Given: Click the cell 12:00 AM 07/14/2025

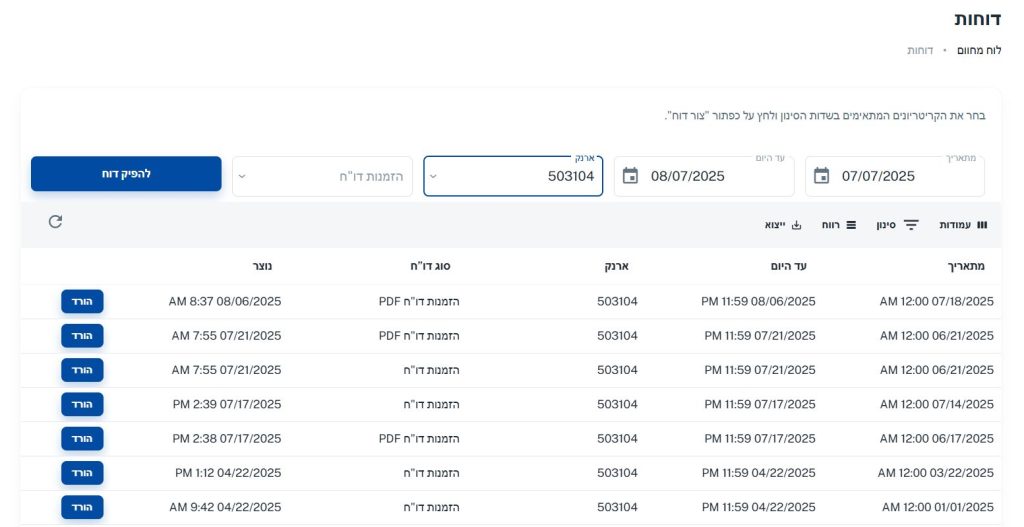Looking at the screenshot, I should (x=936, y=404).
